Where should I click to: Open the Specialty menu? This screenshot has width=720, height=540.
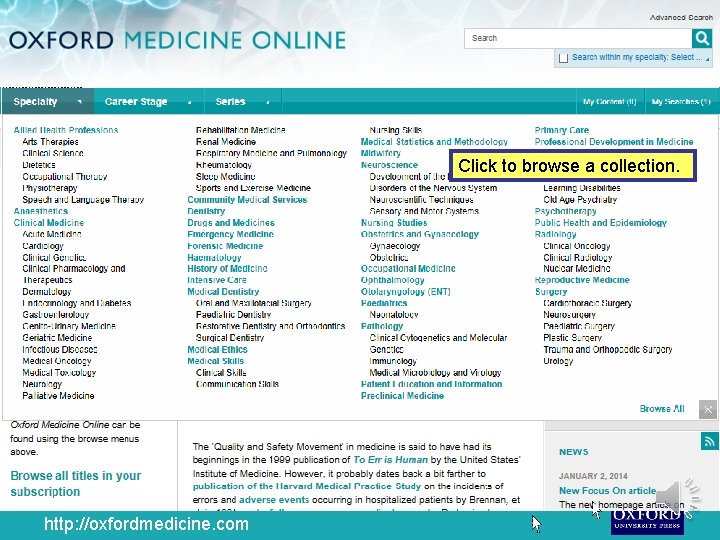coord(48,101)
